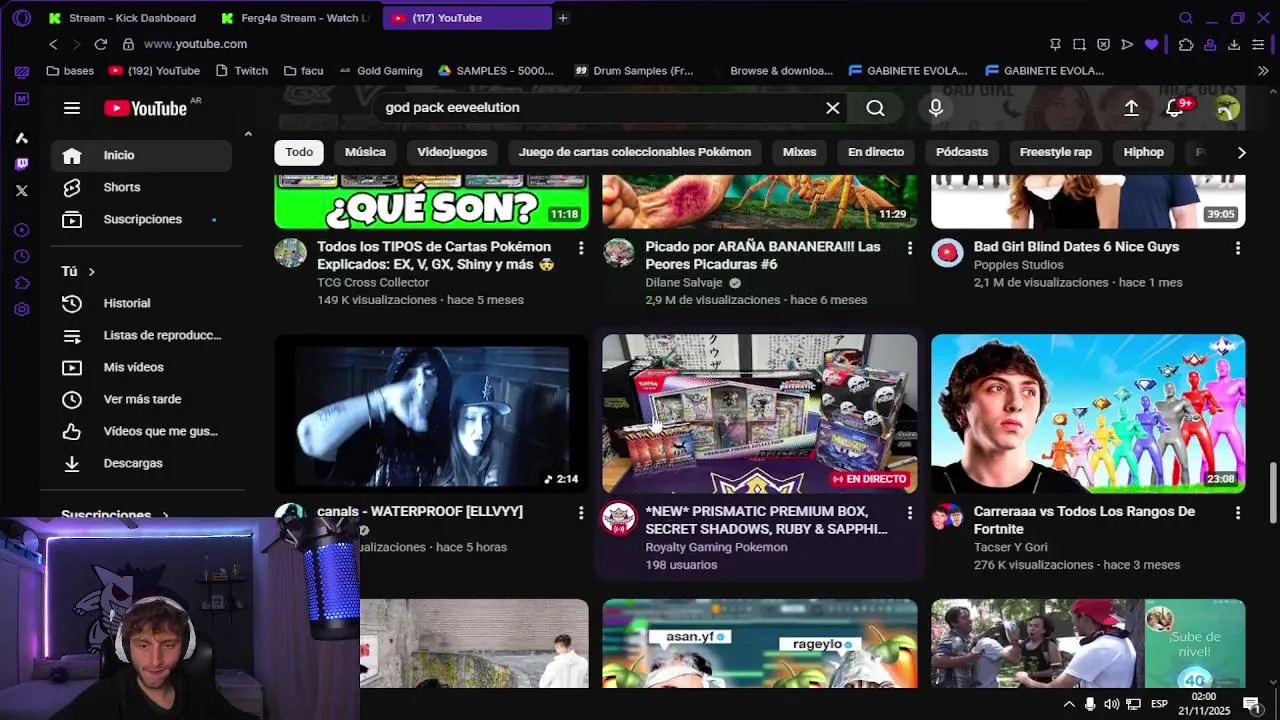Image resolution: width=1280 pixels, height=720 pixels.
Task: Go to Inicio in the sidebar
Action: click(x=141, y=155)
